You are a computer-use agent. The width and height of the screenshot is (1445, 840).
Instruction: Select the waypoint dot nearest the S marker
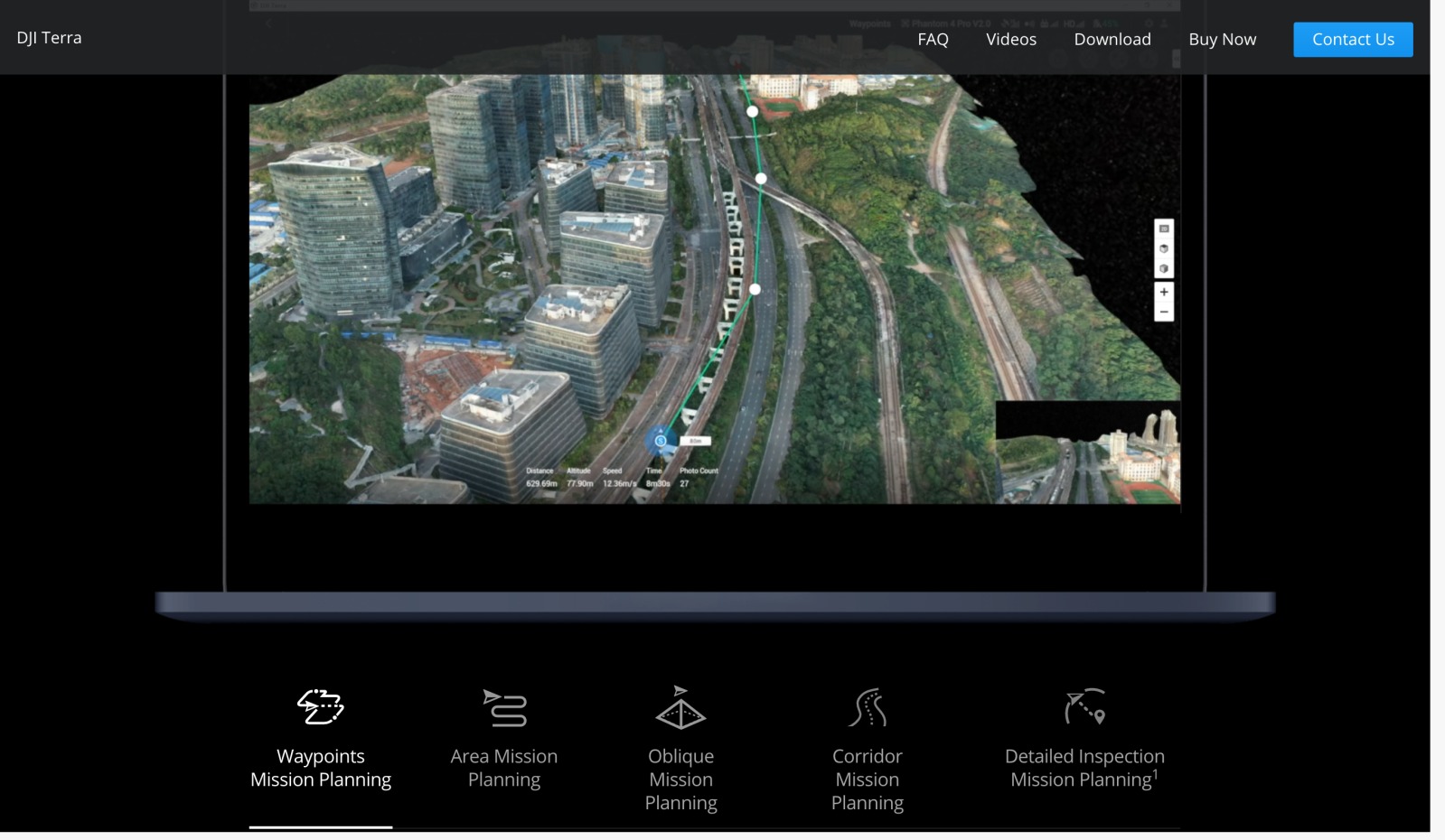[x=755, y=289]
